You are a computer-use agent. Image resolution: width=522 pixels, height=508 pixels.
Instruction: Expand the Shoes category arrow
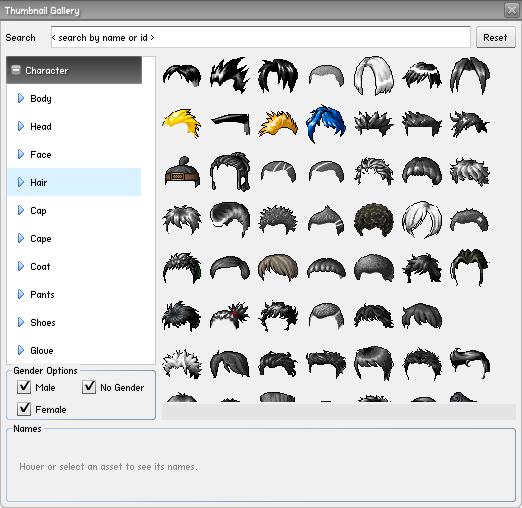[21, 322]
